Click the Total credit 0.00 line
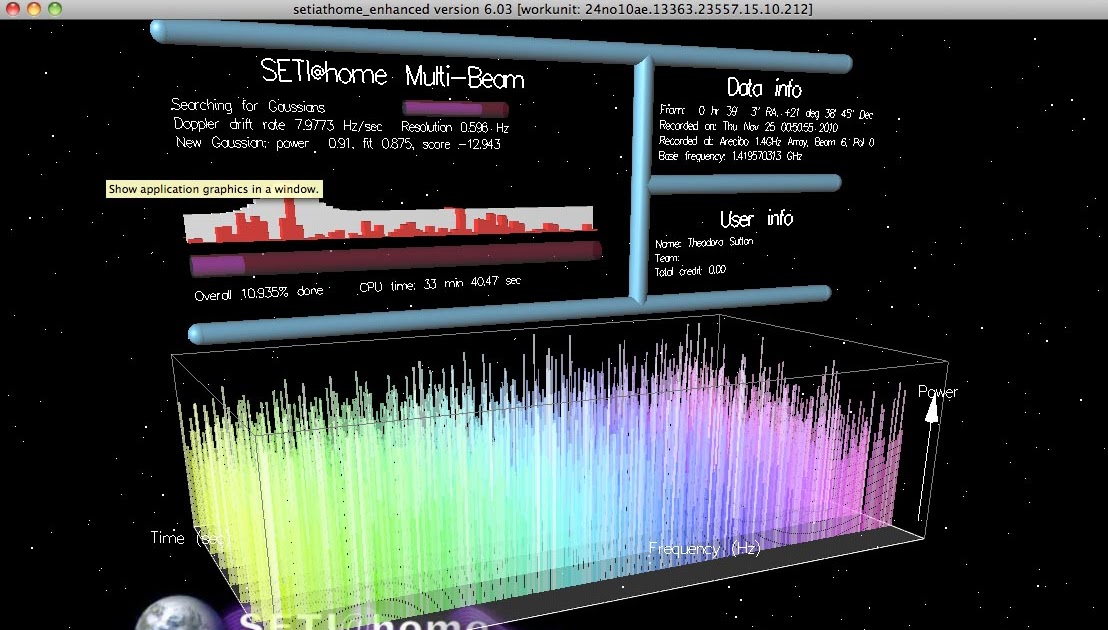 point(690,271)
